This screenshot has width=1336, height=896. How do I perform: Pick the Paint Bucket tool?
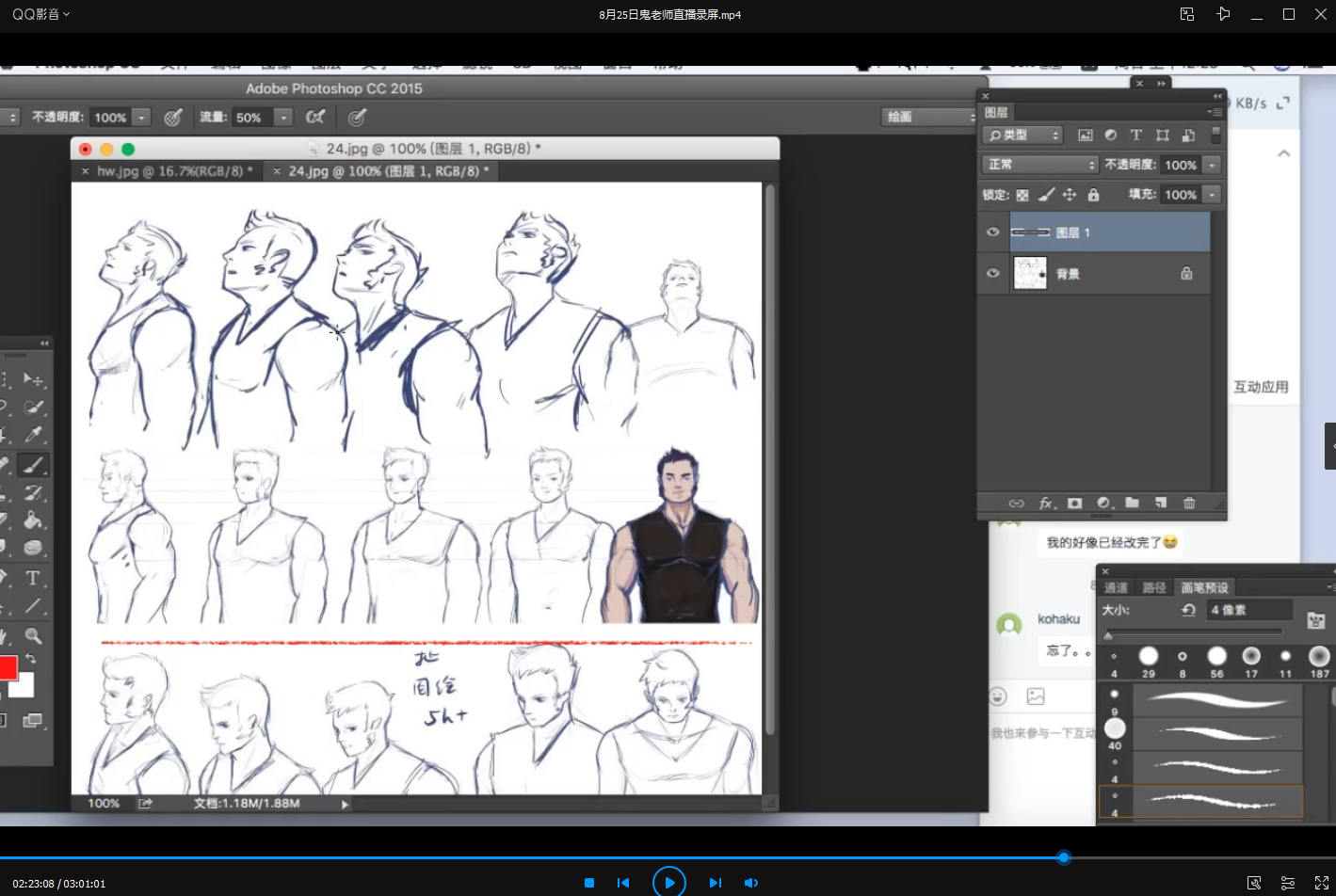33,520
